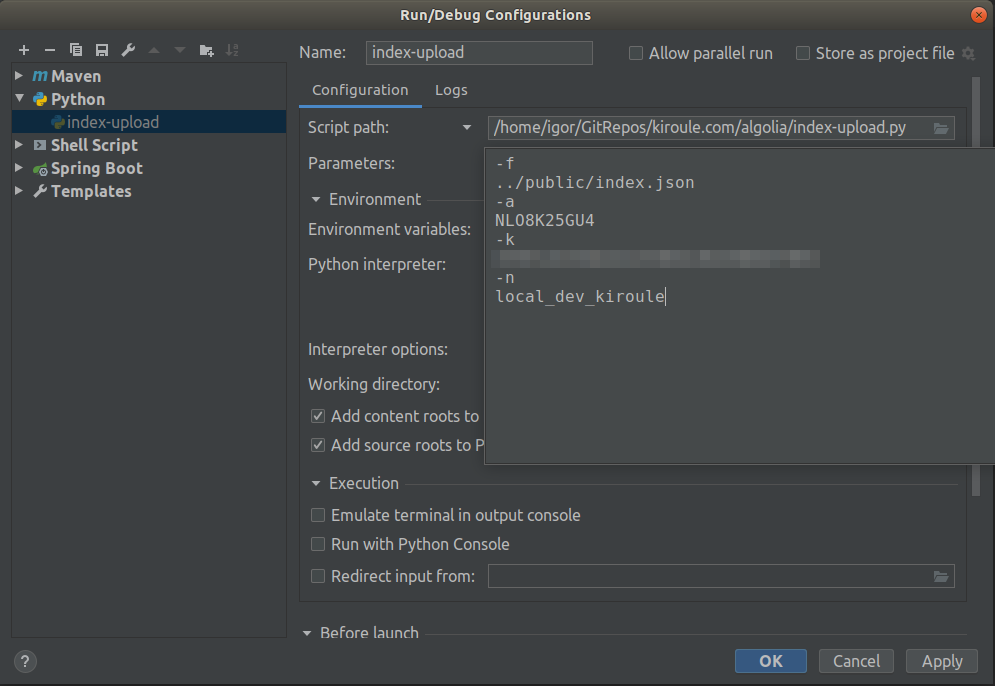Click the ../public/index.json parameter line
This screenshot has height=686, width=995.
(x=595, y=182)
